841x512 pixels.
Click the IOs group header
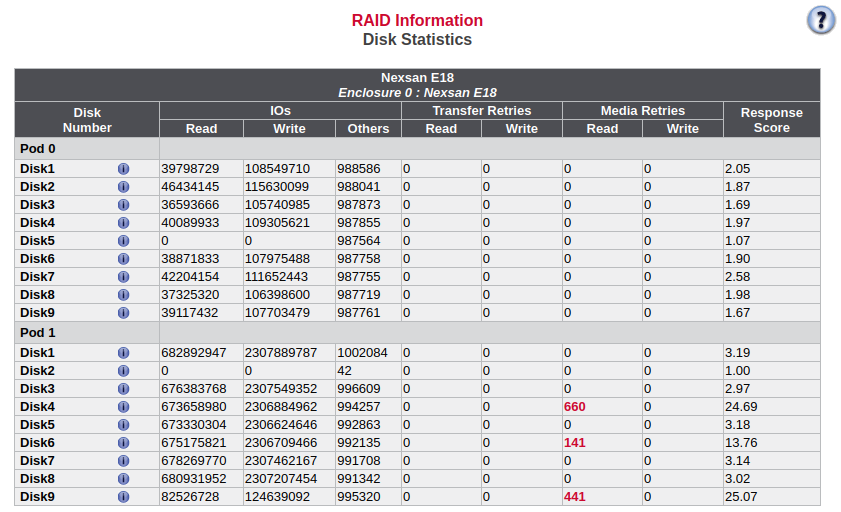[x=280, y=110]
